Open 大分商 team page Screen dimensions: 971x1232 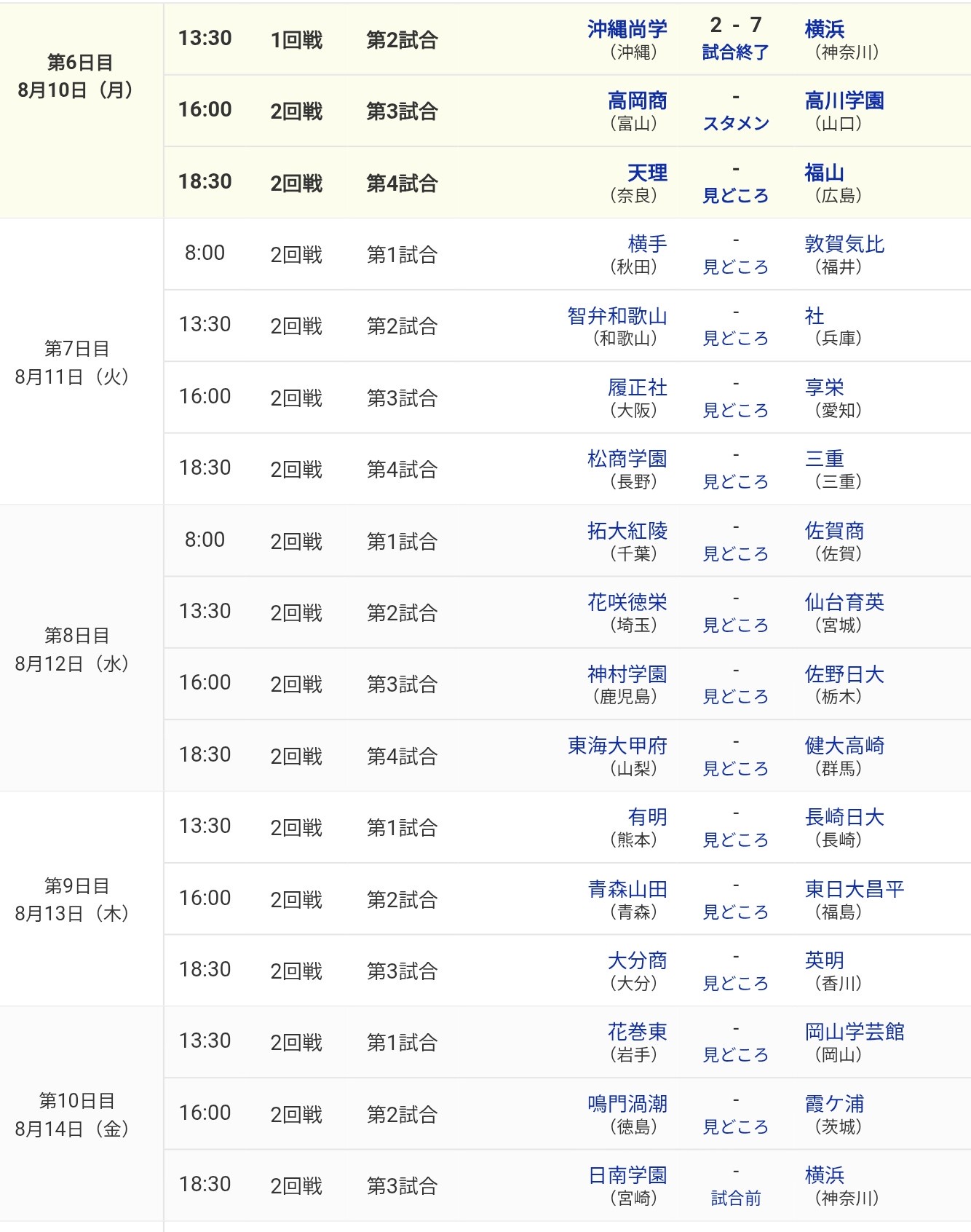(637, 960)
